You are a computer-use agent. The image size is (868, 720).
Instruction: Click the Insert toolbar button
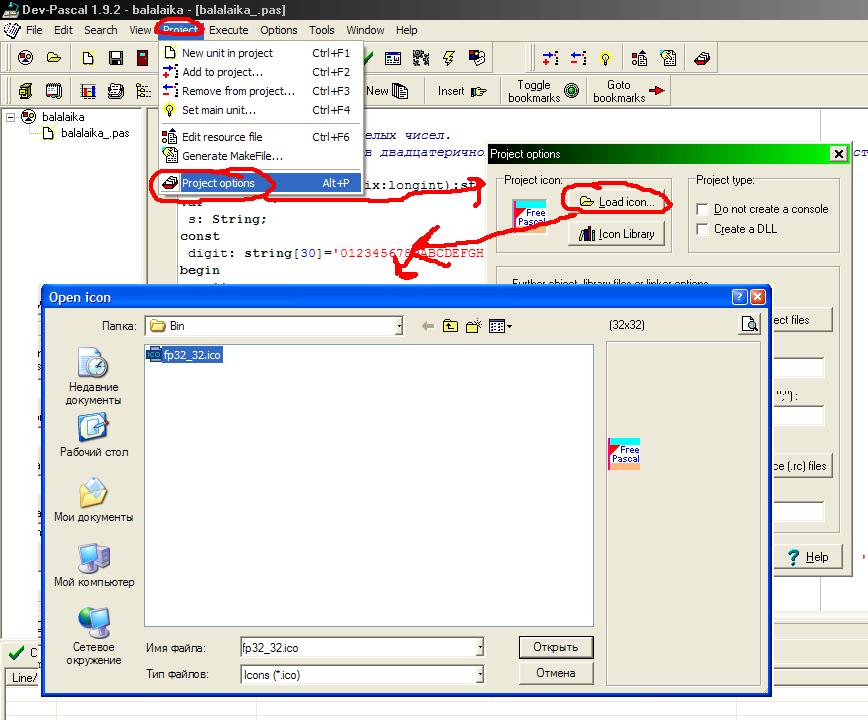pos(461,91)
